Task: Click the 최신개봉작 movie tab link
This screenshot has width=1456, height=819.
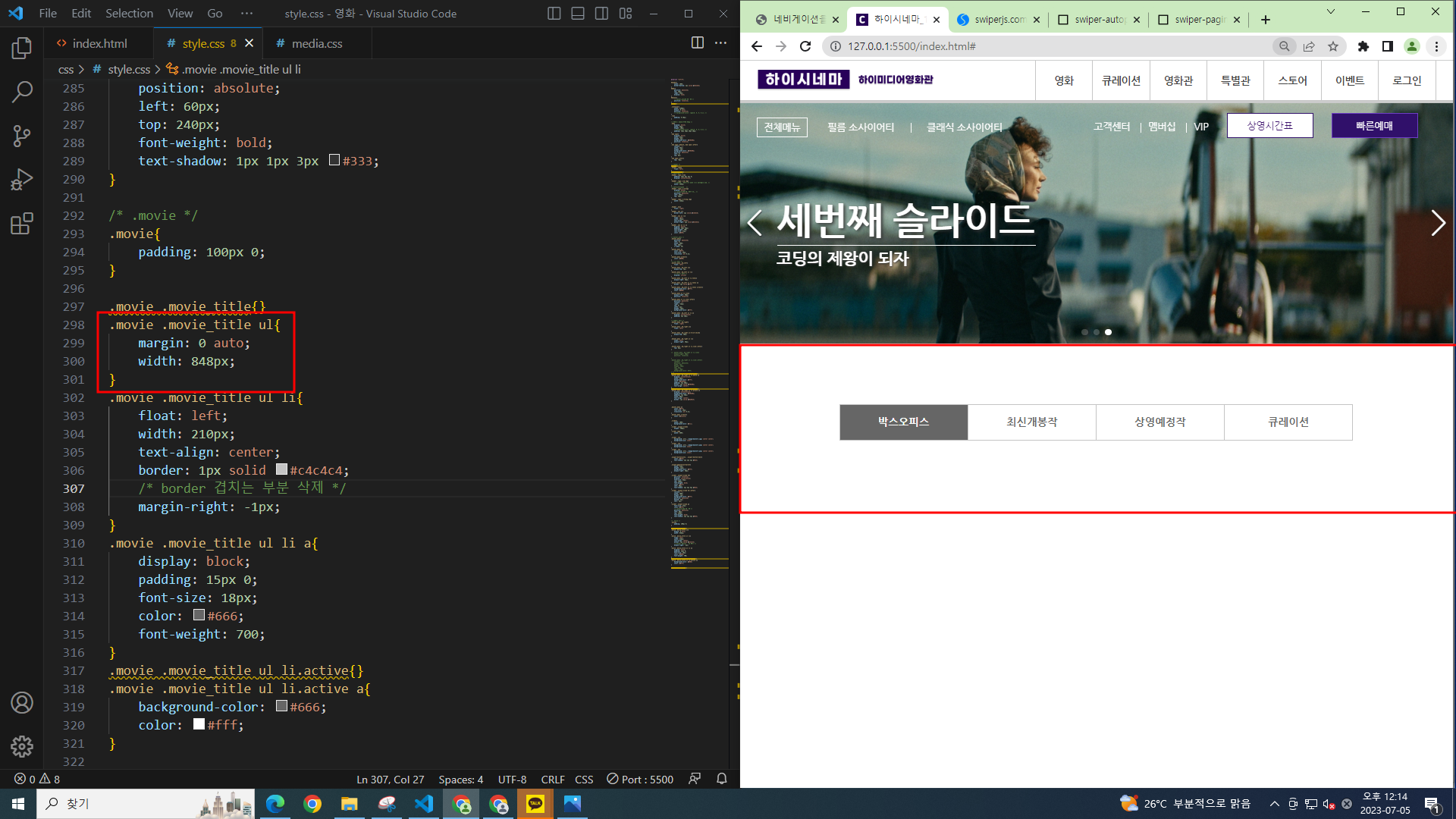Action: coord(1031,422)
